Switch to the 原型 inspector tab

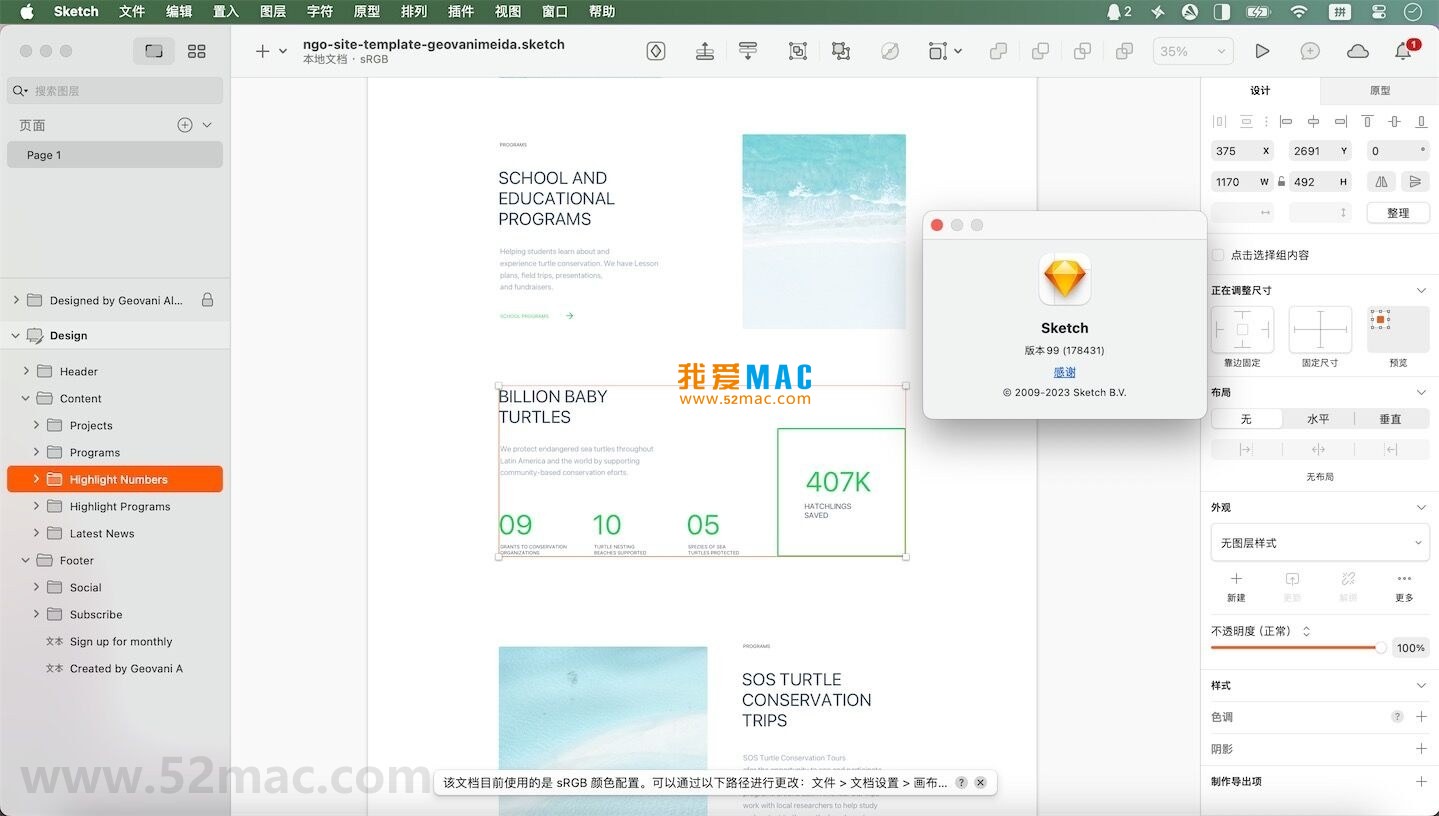pos(1380,90)
